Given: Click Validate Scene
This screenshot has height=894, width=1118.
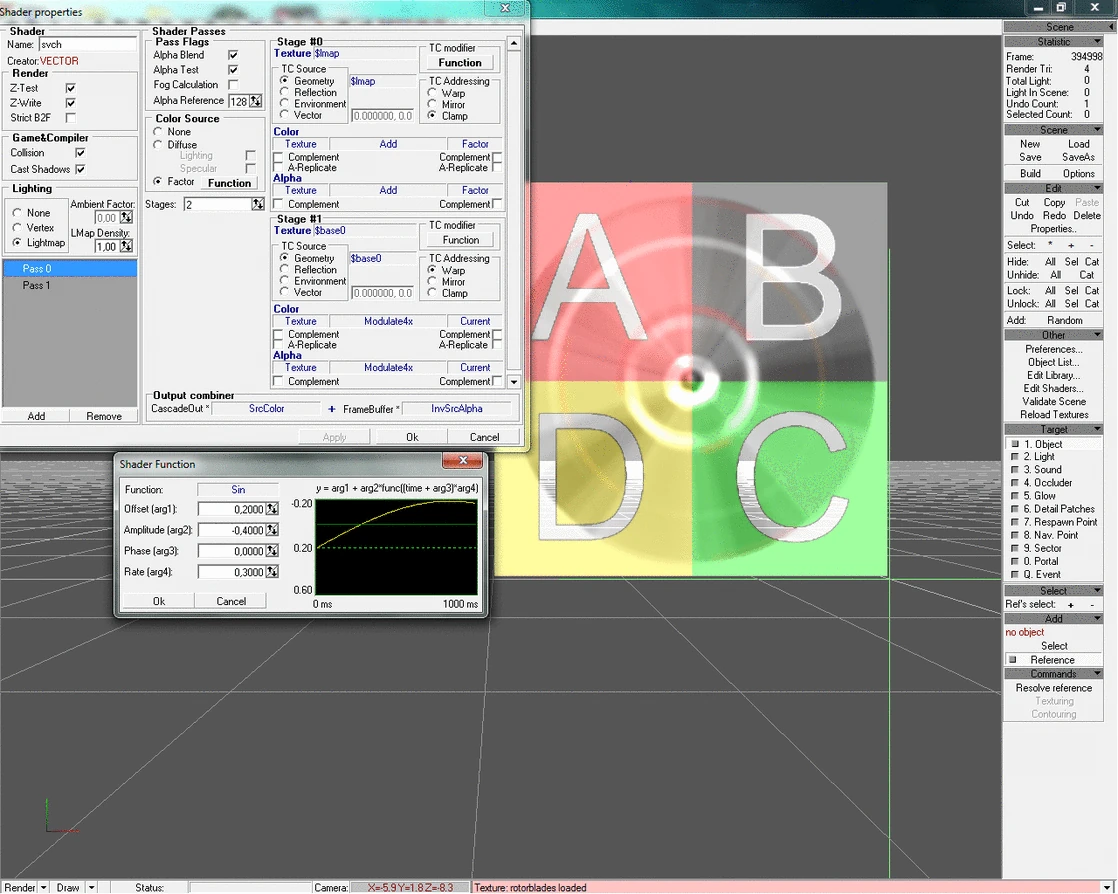Looking at the screenshot, I should [1054, 401].
